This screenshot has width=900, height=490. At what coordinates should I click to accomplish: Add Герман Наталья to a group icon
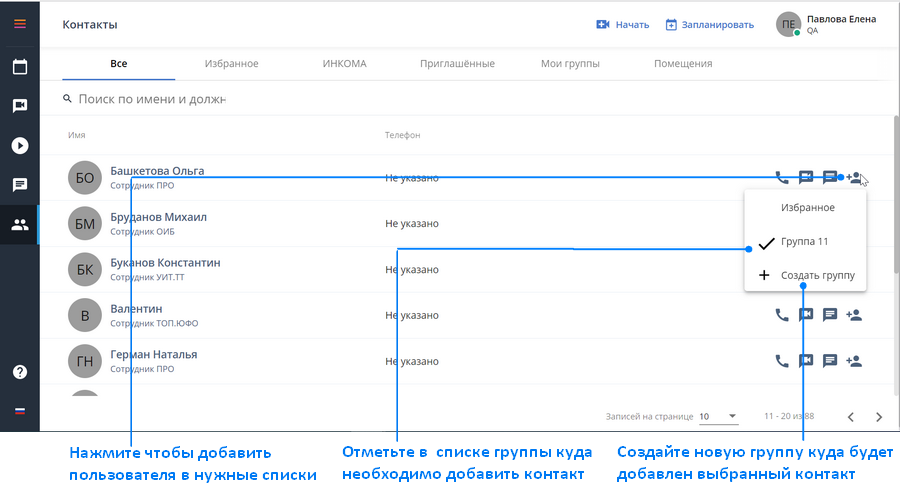coord(854,361)
